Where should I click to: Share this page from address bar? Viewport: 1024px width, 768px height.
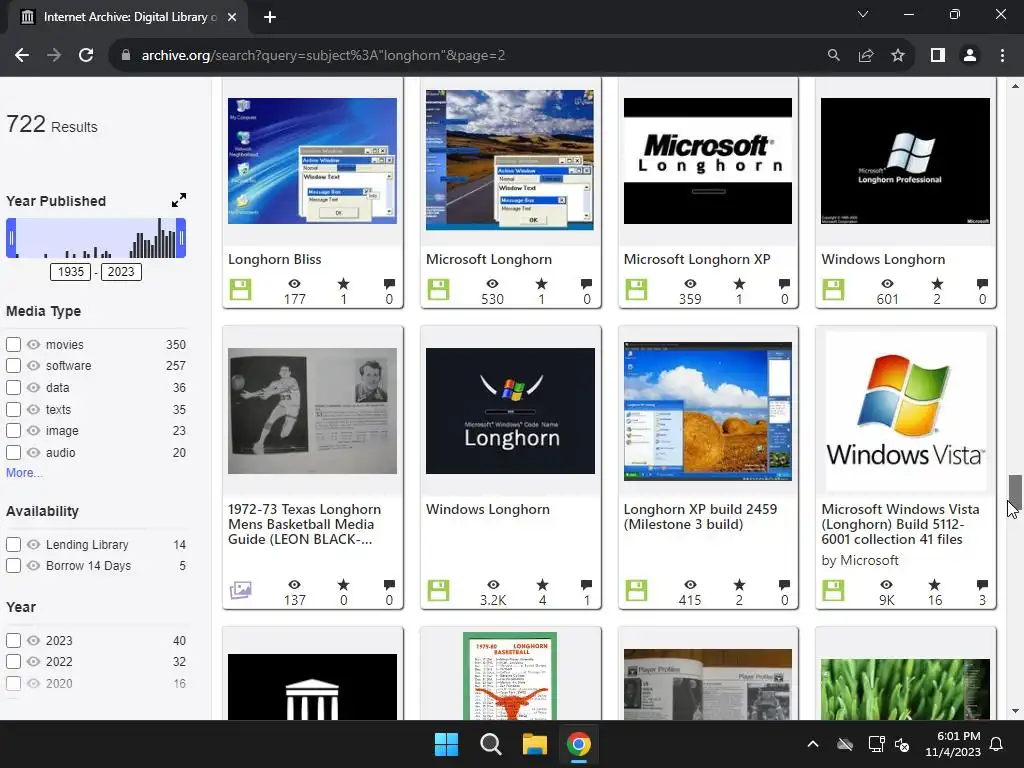tap(866, 56)
